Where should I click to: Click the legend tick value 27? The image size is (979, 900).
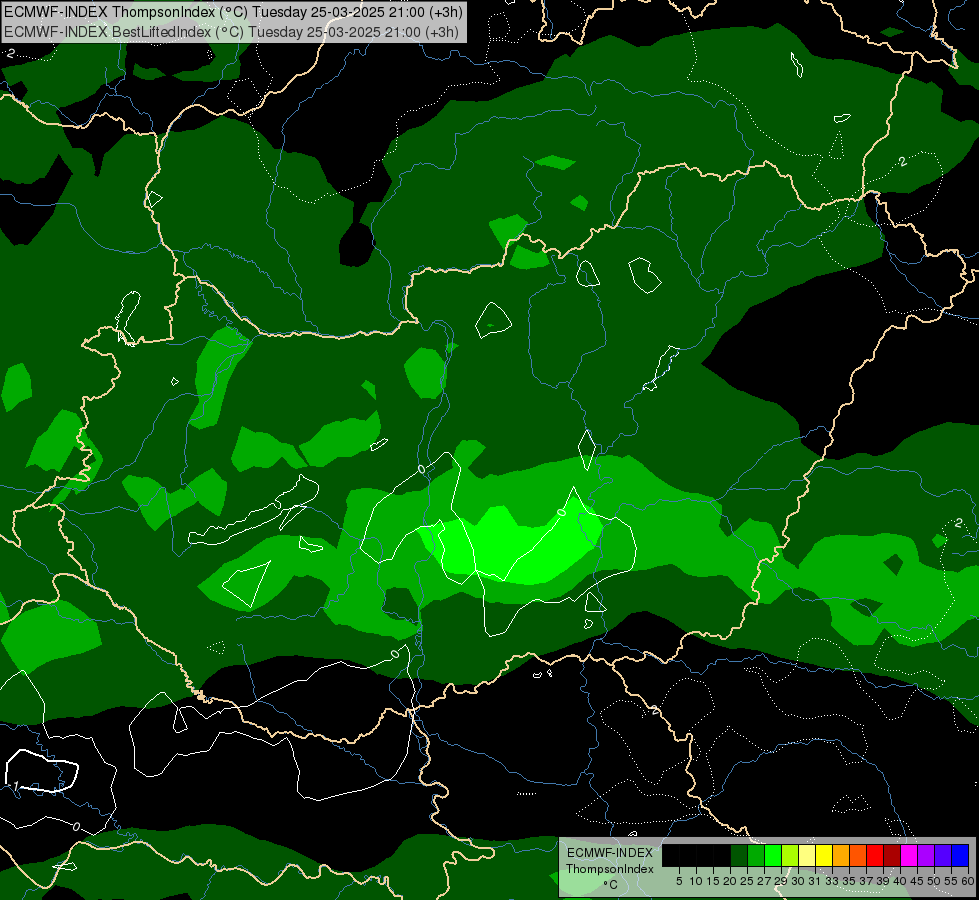coord(764,881)
